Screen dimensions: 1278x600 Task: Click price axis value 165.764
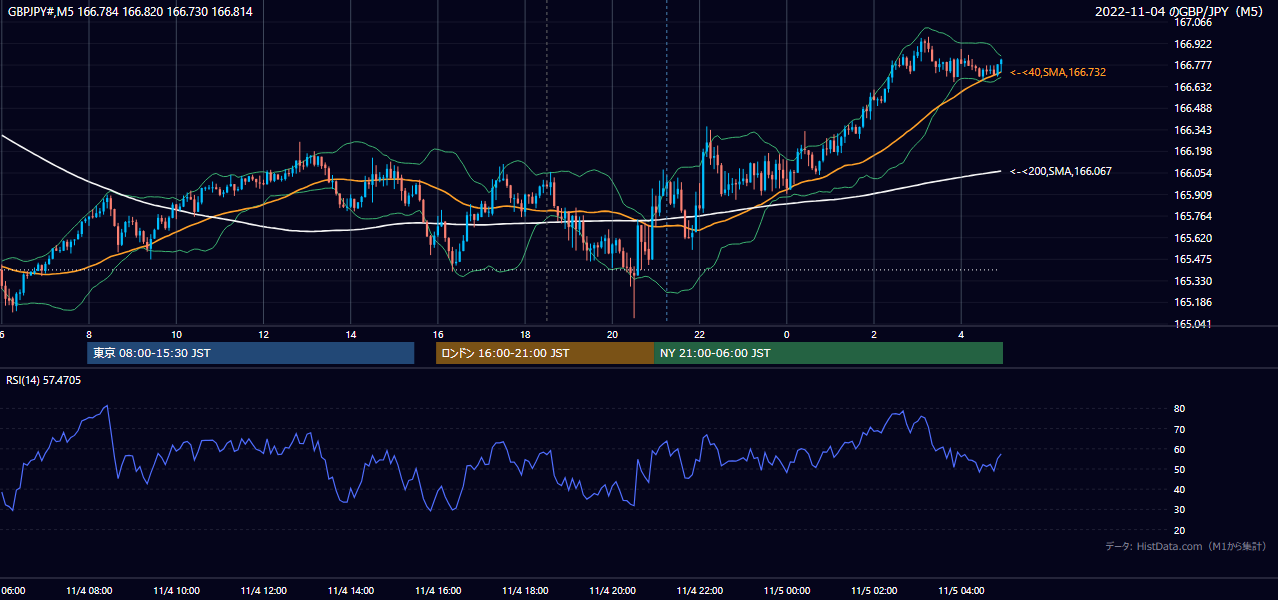click(x=1193, y=216)
